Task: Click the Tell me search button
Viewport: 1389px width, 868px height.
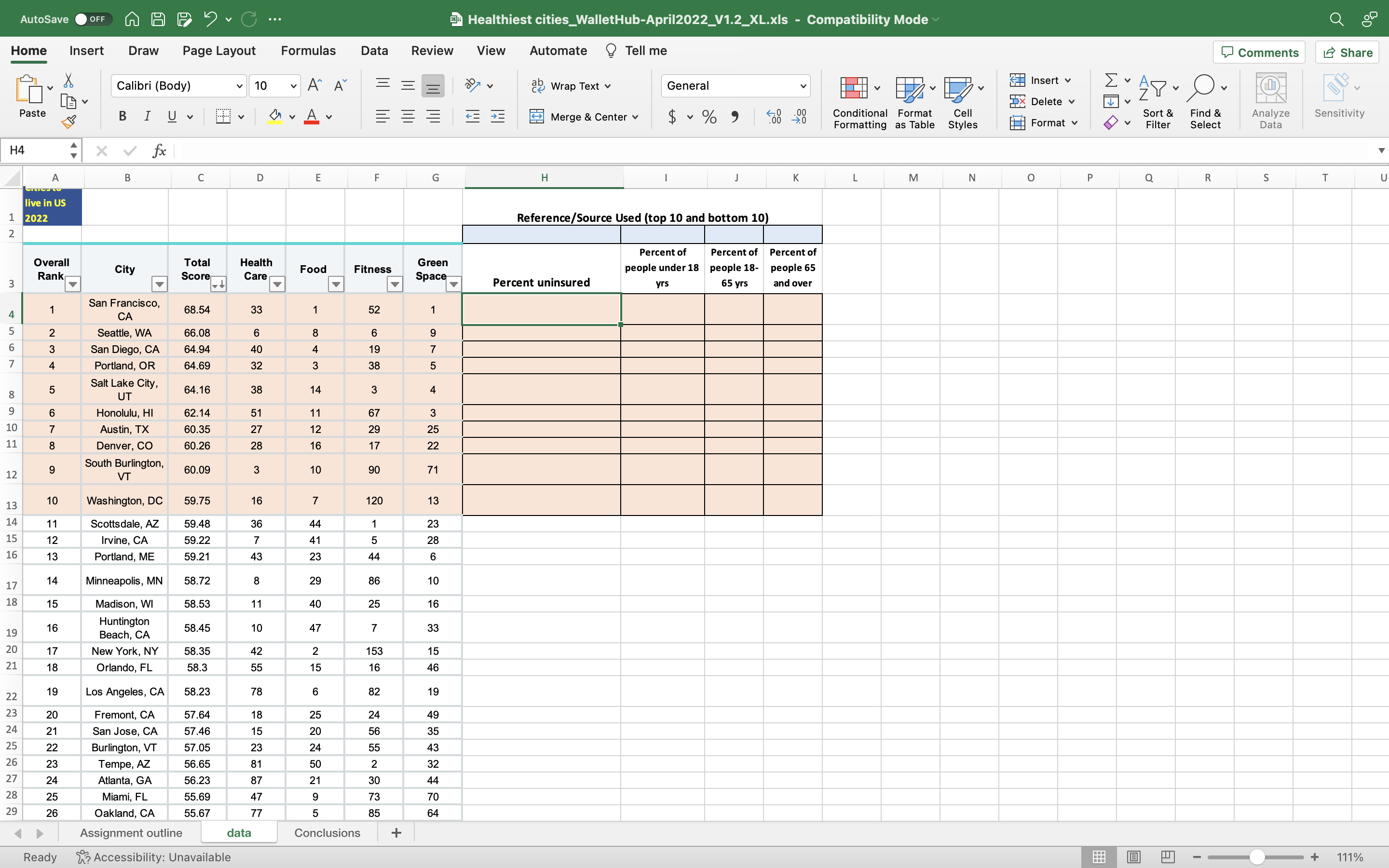Action: tap(636, 51)
